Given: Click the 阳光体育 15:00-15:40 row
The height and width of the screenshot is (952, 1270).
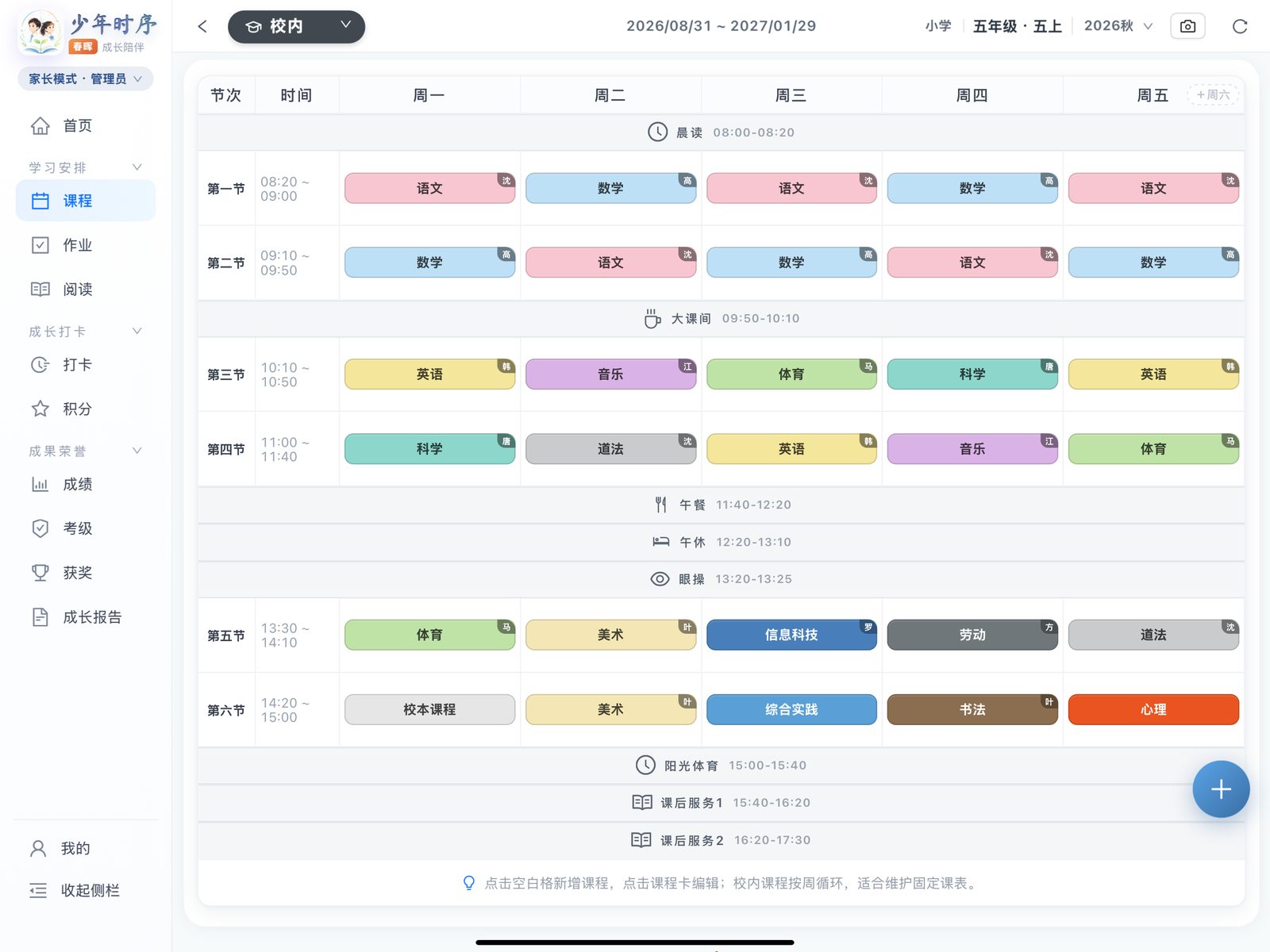Looking at the screenshot, I should point(721,766).
